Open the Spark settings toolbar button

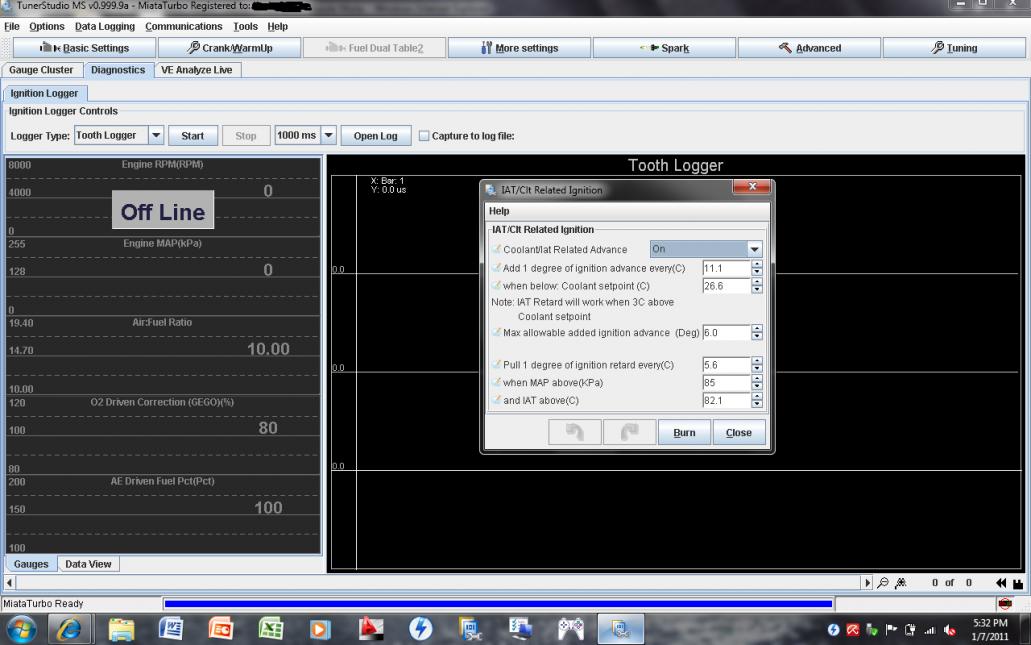point(664,48)
